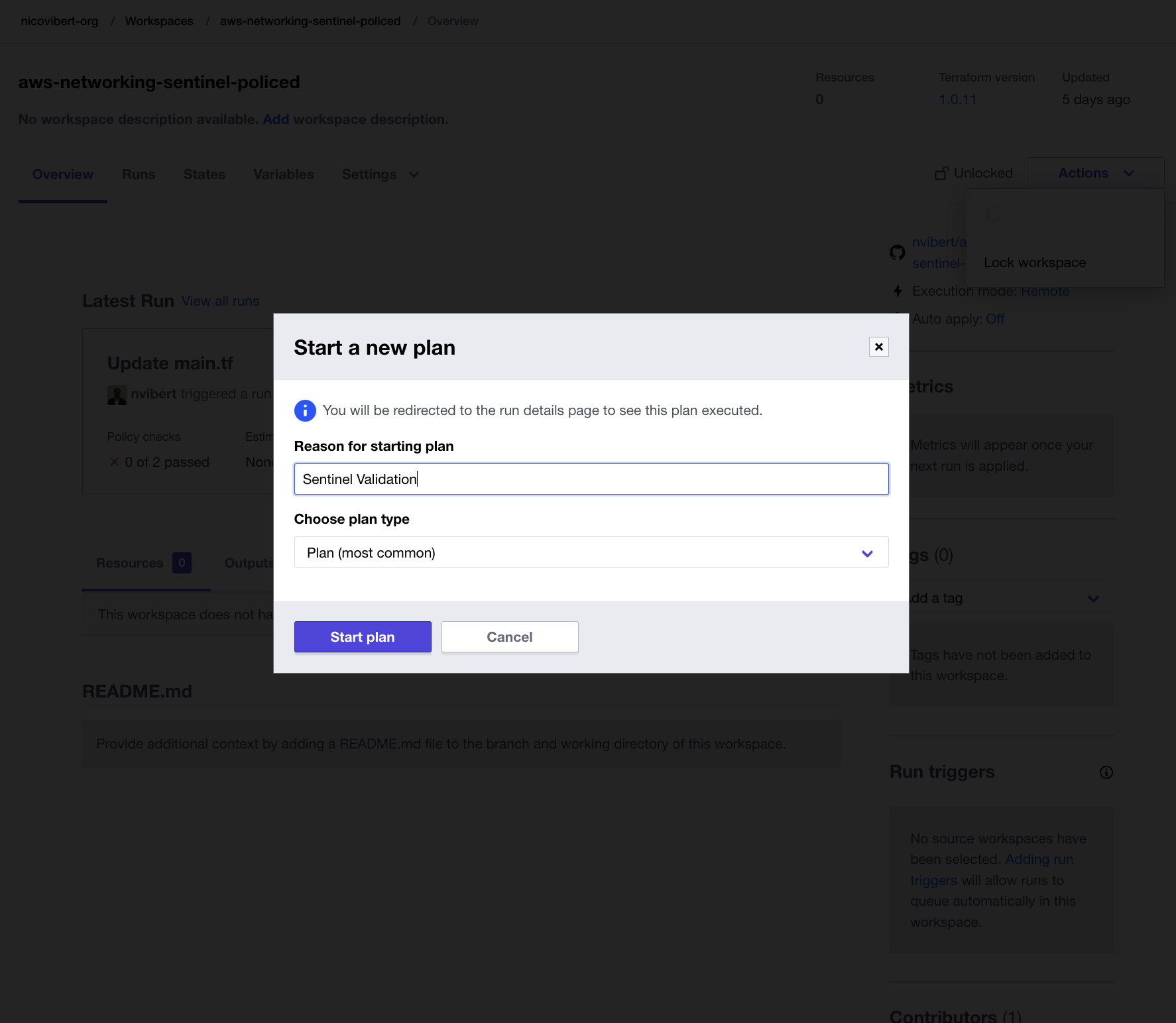1176x1023 pixels.
Task: Open the Variables tab
Action: tap(283, 174)
